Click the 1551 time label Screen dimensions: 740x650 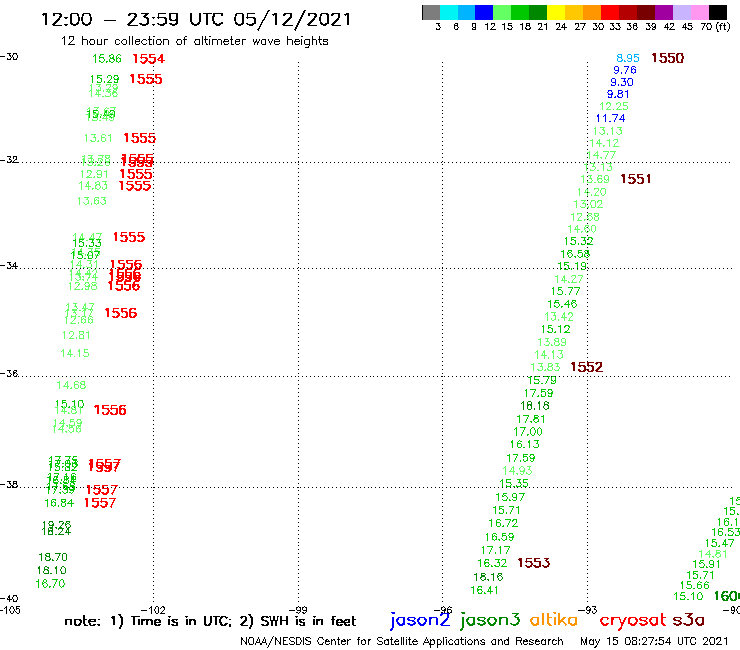636,179
